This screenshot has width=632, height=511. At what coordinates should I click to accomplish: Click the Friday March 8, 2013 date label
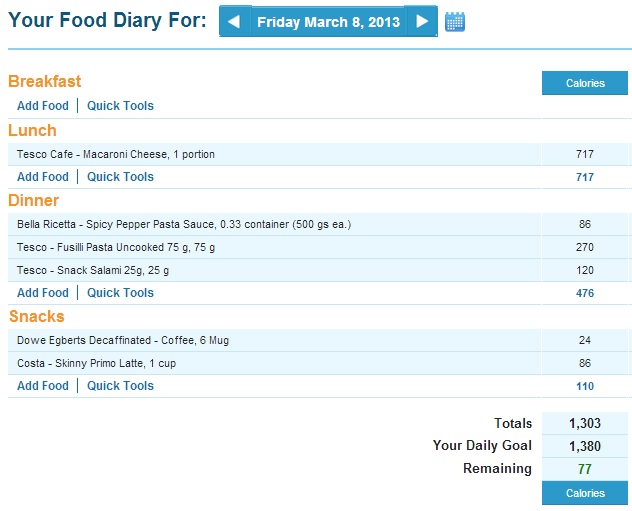coord(328,22)
